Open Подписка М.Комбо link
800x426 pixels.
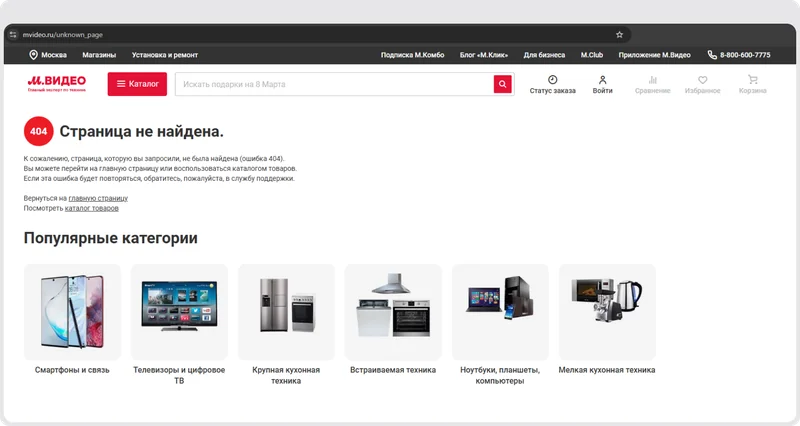point(412,55)
